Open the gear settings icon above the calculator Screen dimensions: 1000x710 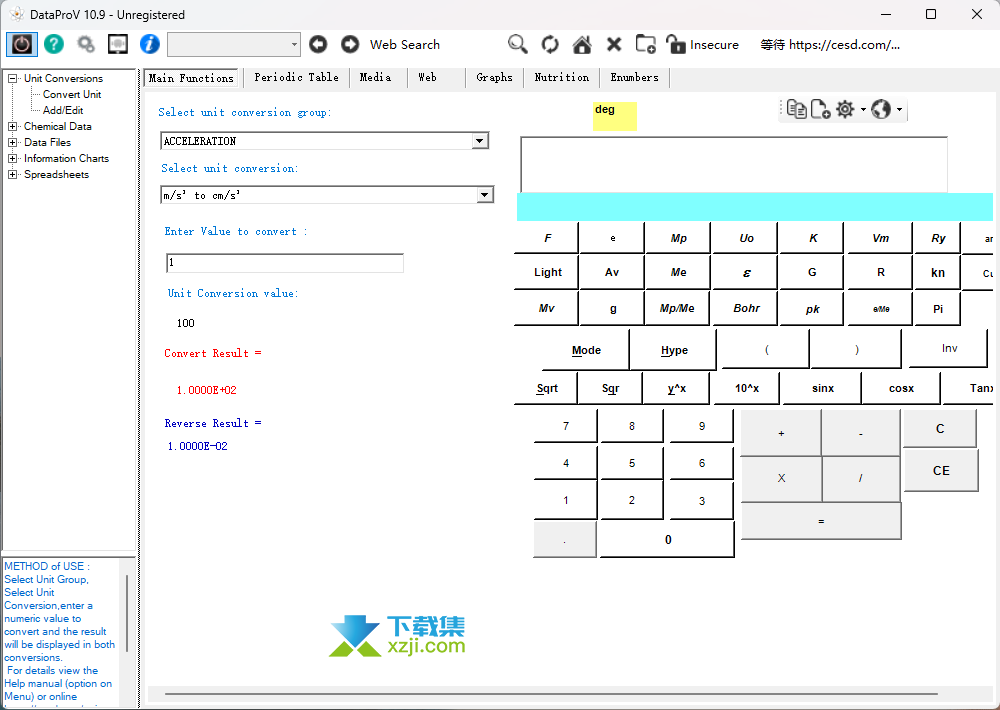(845, 109)
